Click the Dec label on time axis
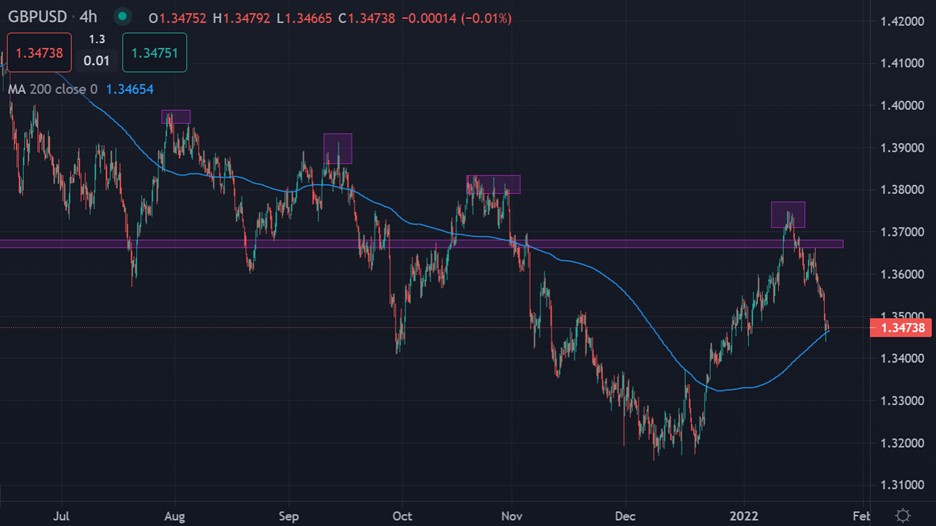The height and width of the screenshot is (526, 936). (x=625, y=516)
